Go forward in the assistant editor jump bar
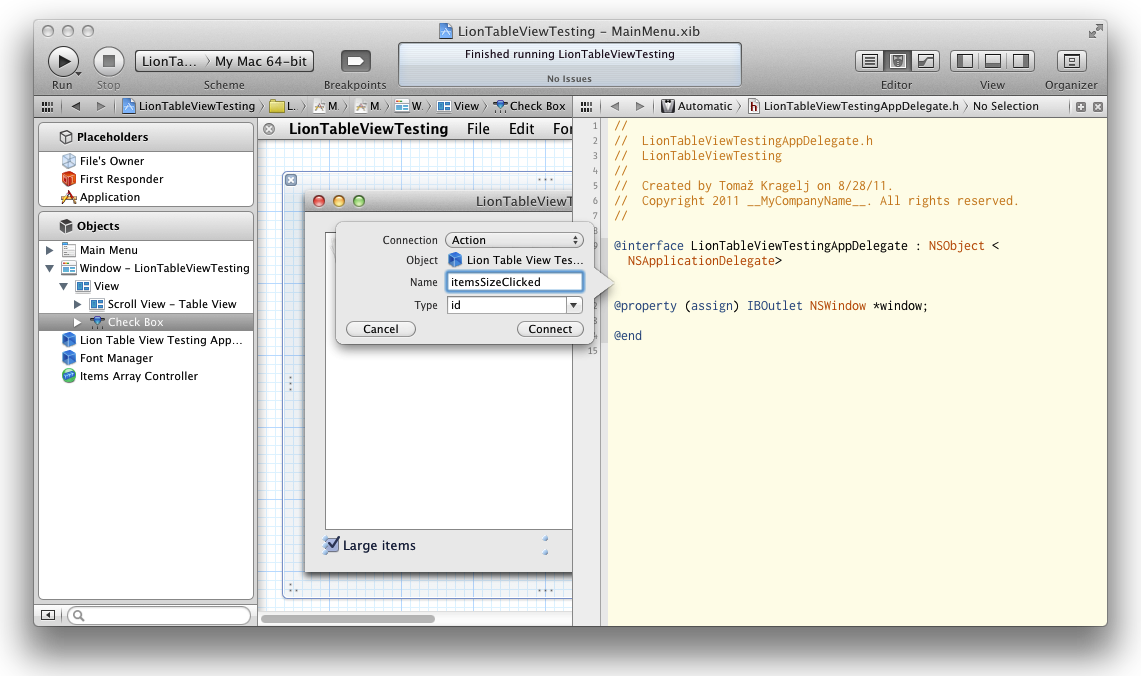1141x676 pixels. (640, 106)
